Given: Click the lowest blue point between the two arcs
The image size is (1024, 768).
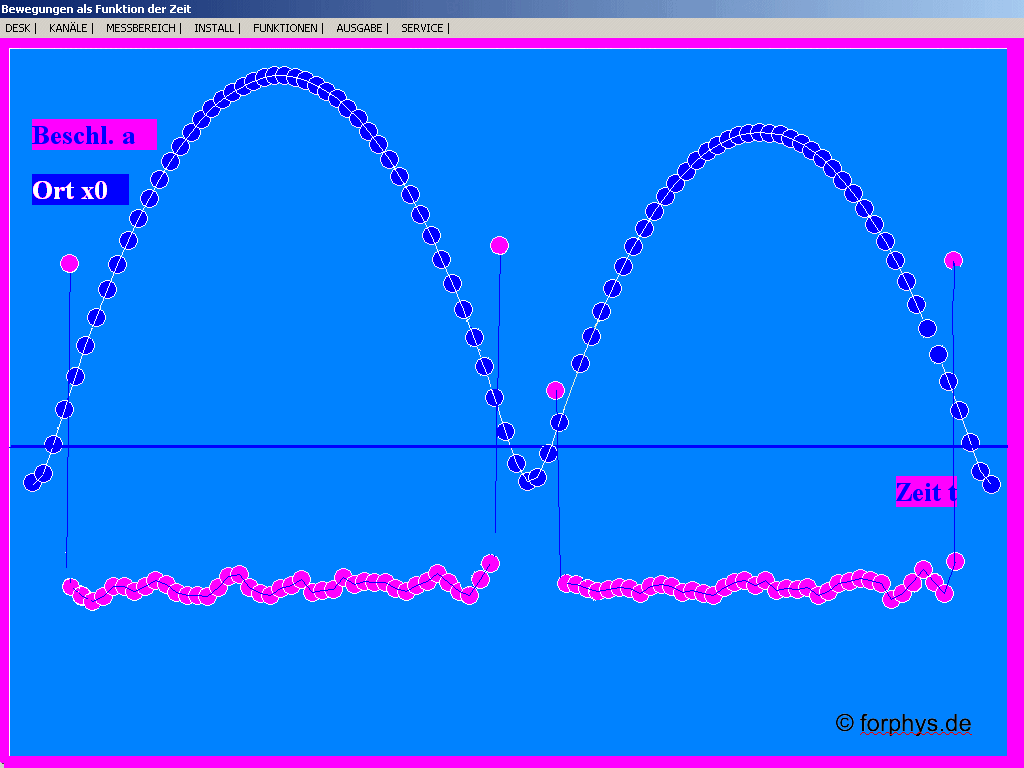Looking at the screenshot, I should coord(528,481).
